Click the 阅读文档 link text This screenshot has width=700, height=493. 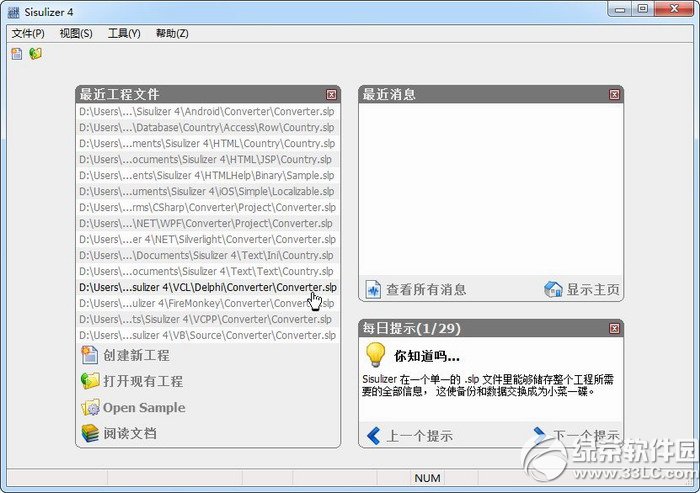tap(130, 433)
